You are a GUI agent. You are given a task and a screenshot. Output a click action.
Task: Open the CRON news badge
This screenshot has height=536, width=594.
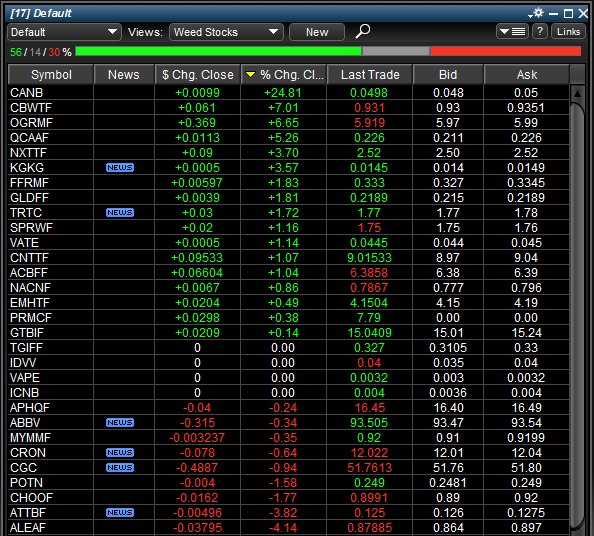pos(120,452)
